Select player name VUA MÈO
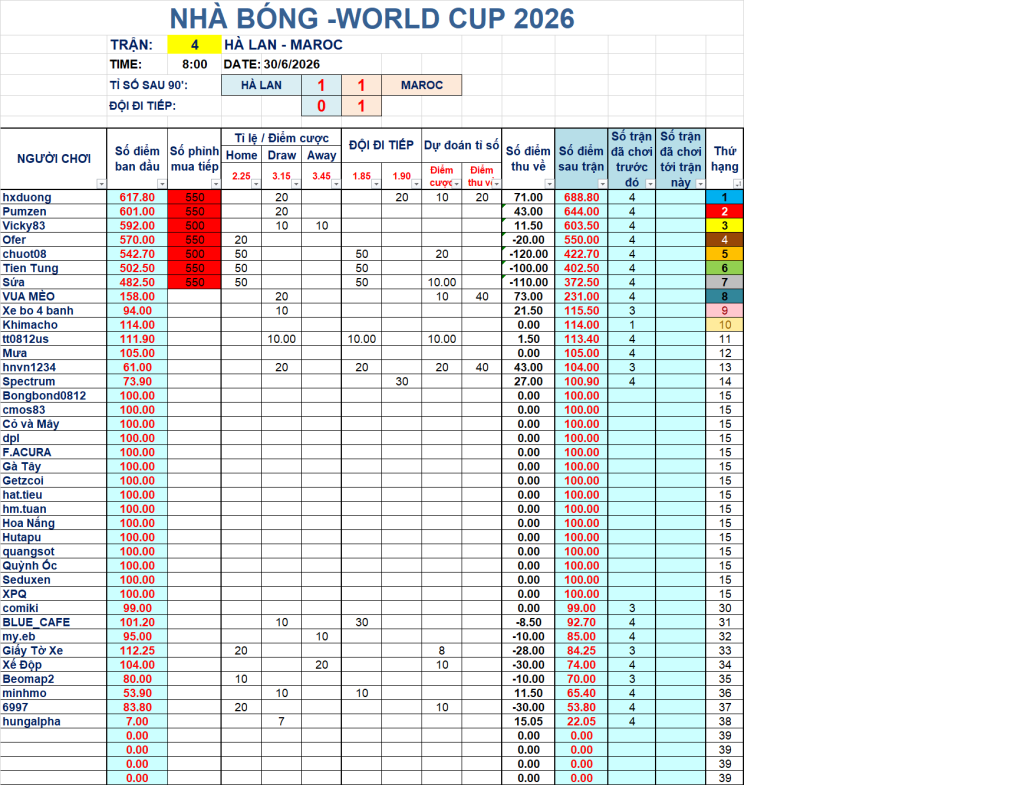This screenshot has width=1024, height=785. (29, 296)
